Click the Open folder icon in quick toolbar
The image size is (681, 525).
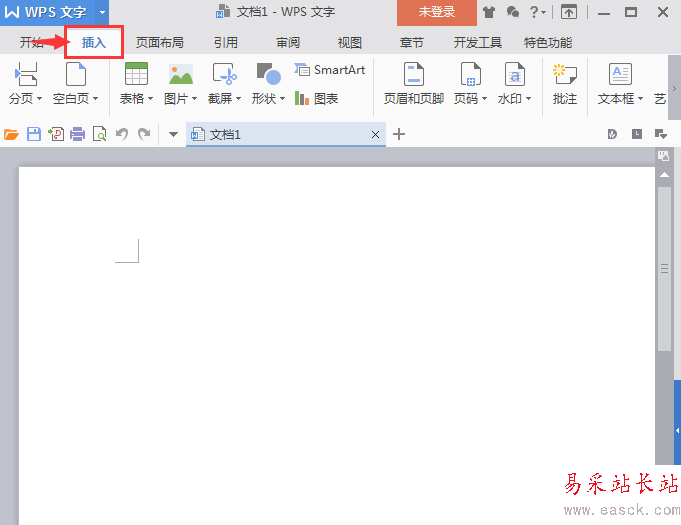(x=11, y=134)
